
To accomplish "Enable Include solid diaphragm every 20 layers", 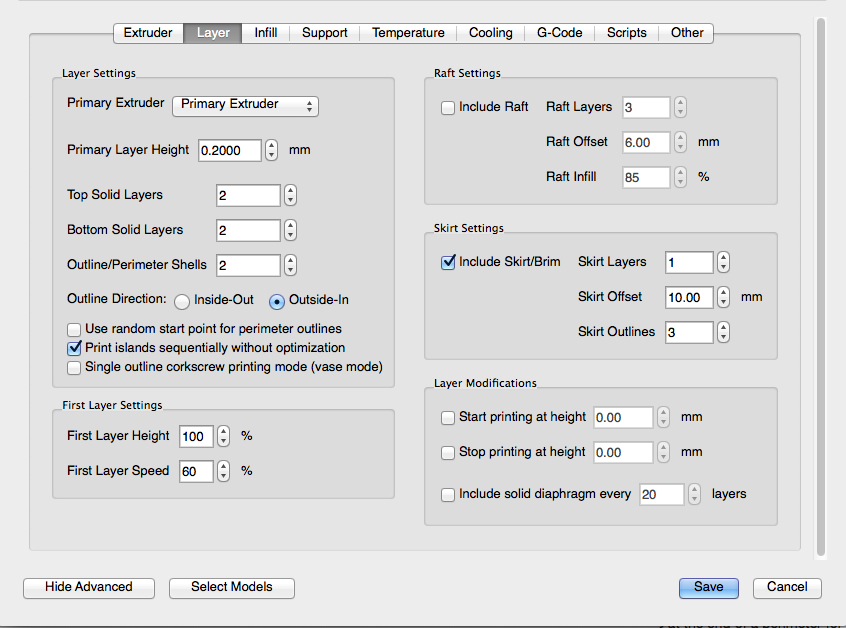I will [447, 494].
